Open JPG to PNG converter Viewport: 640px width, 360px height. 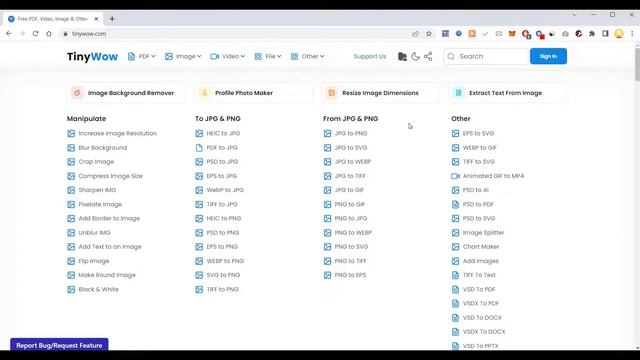point(351,133)
